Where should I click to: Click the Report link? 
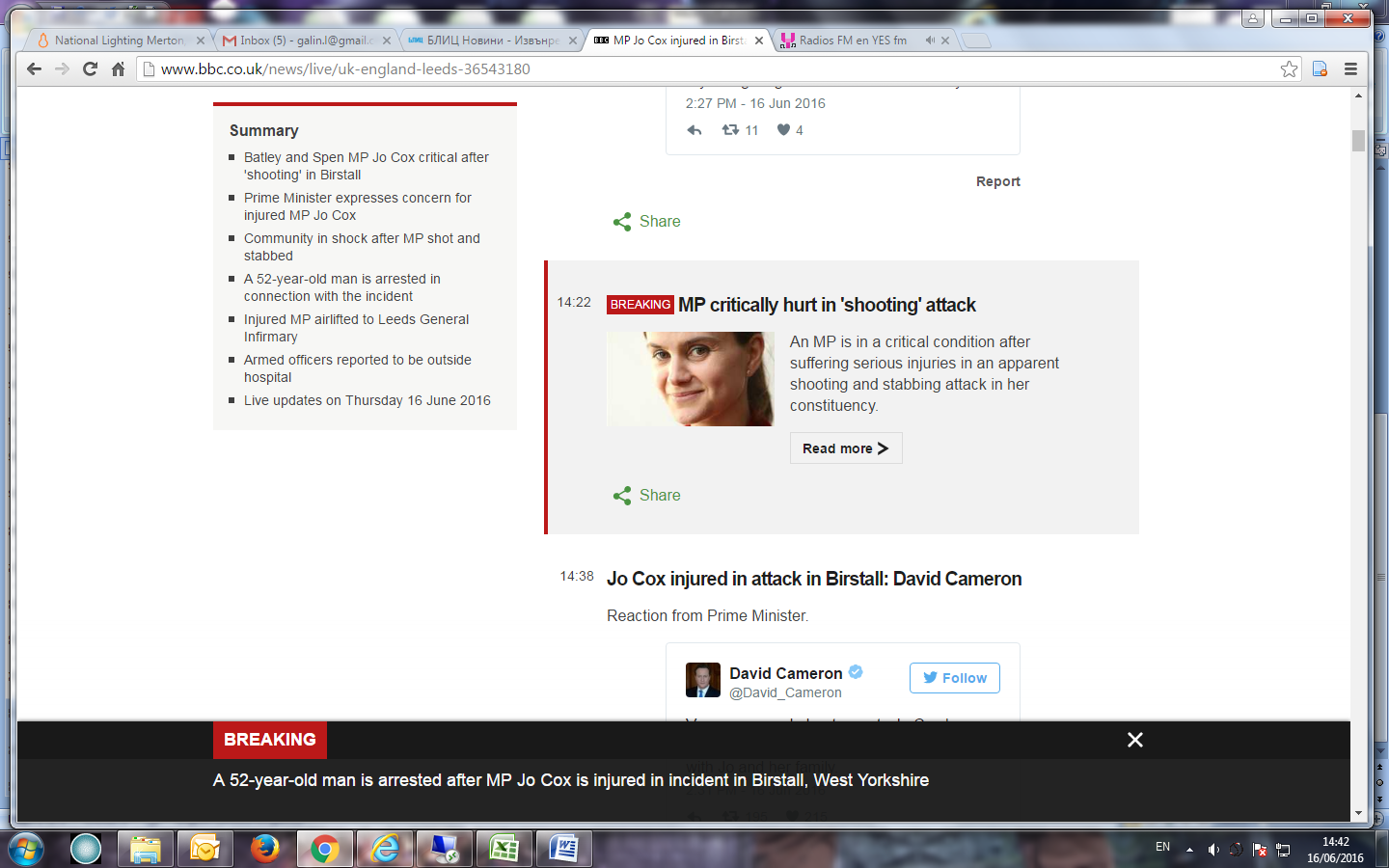pos(998,181)
